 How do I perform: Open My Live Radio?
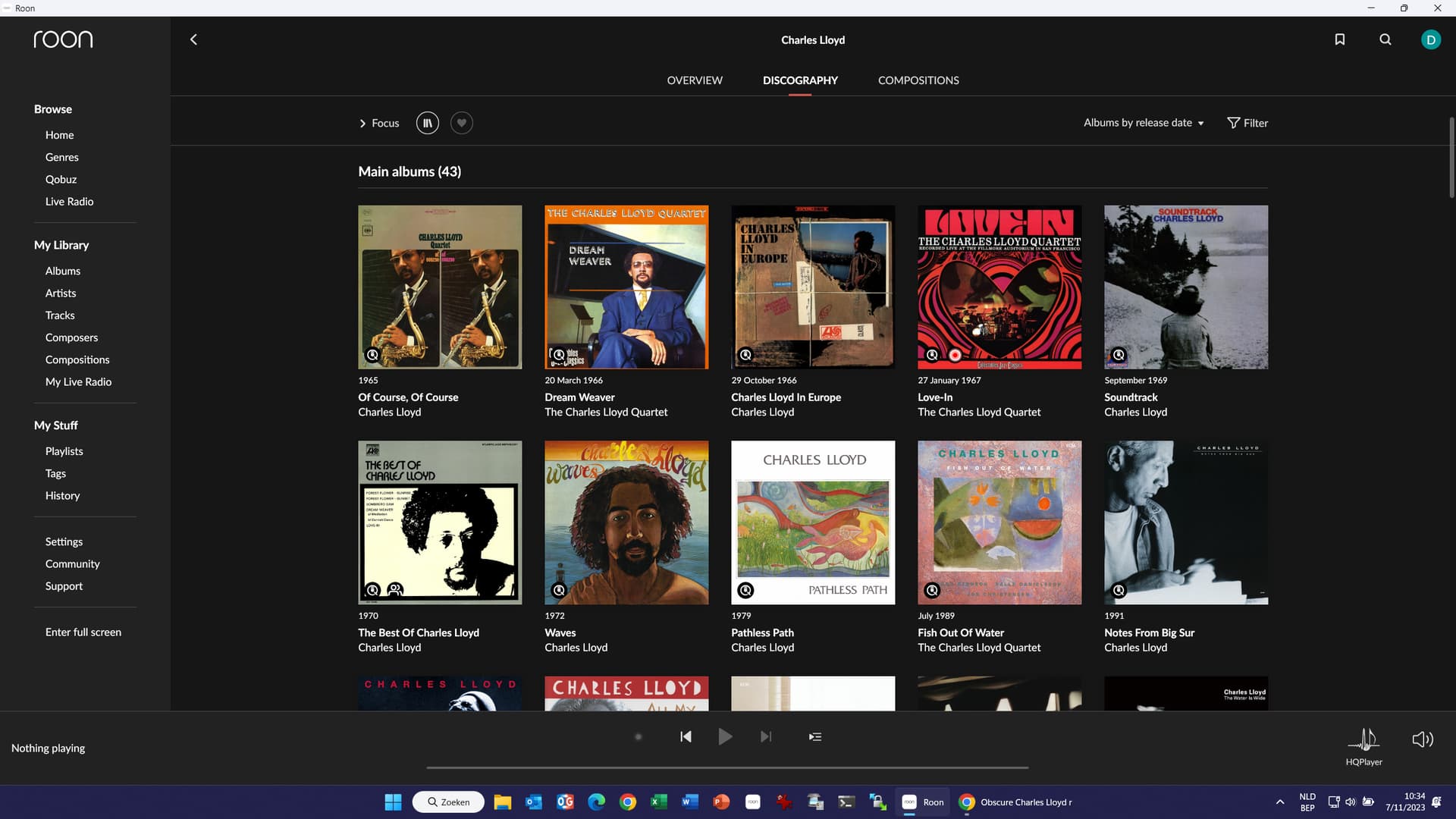tap(78, 382)
